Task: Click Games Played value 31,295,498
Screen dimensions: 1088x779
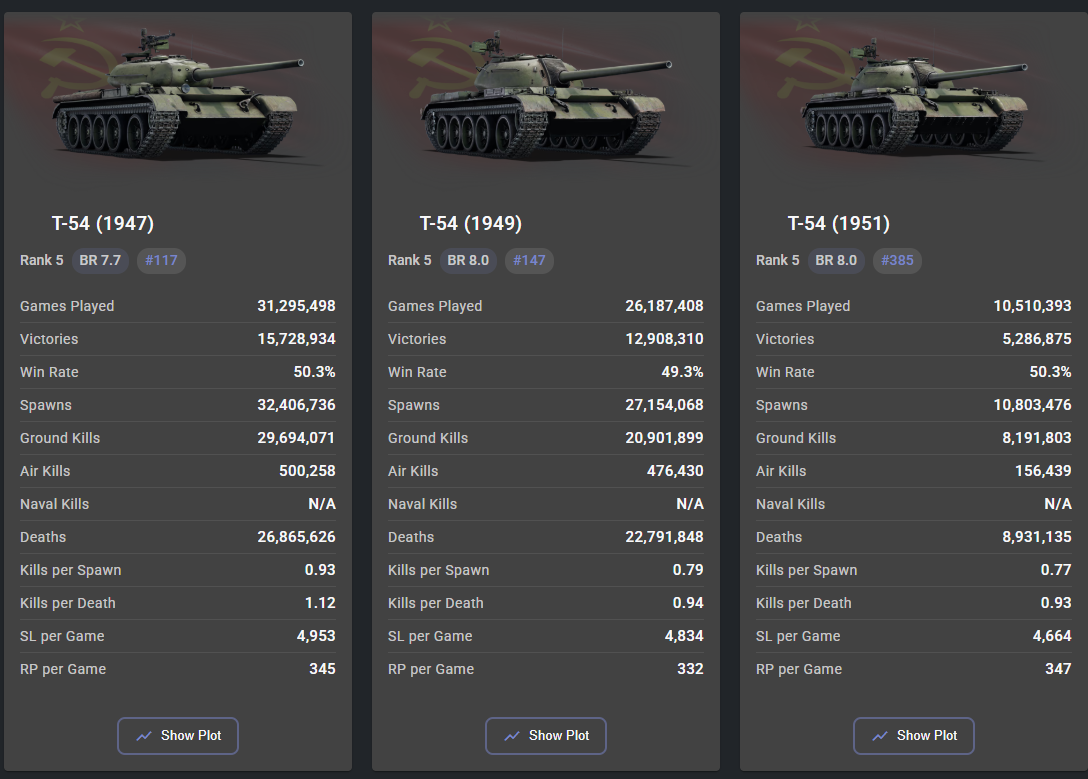Action: (x=296, y=306)
